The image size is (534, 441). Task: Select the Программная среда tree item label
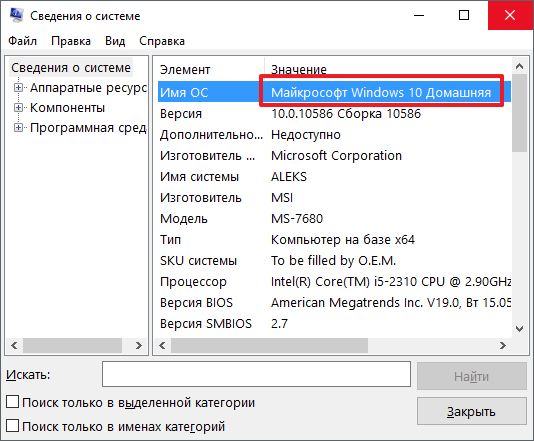pyautogui.click(x=89, y=128)
